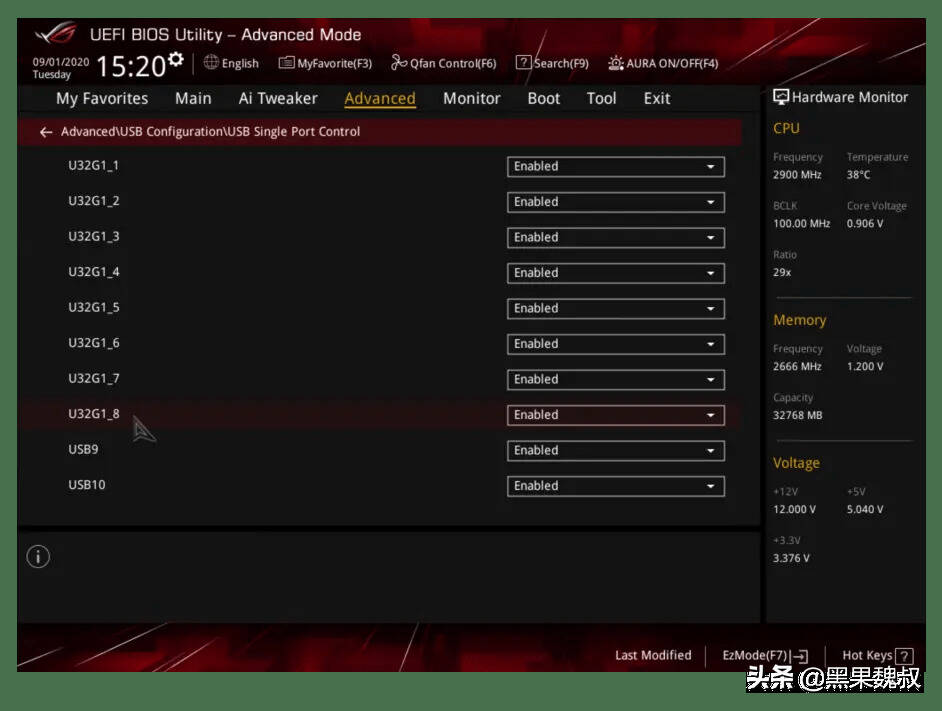Screen dimensions: 942x711
Task: Select the U32G1_8 row label
Action: click(x=94, y=414)
